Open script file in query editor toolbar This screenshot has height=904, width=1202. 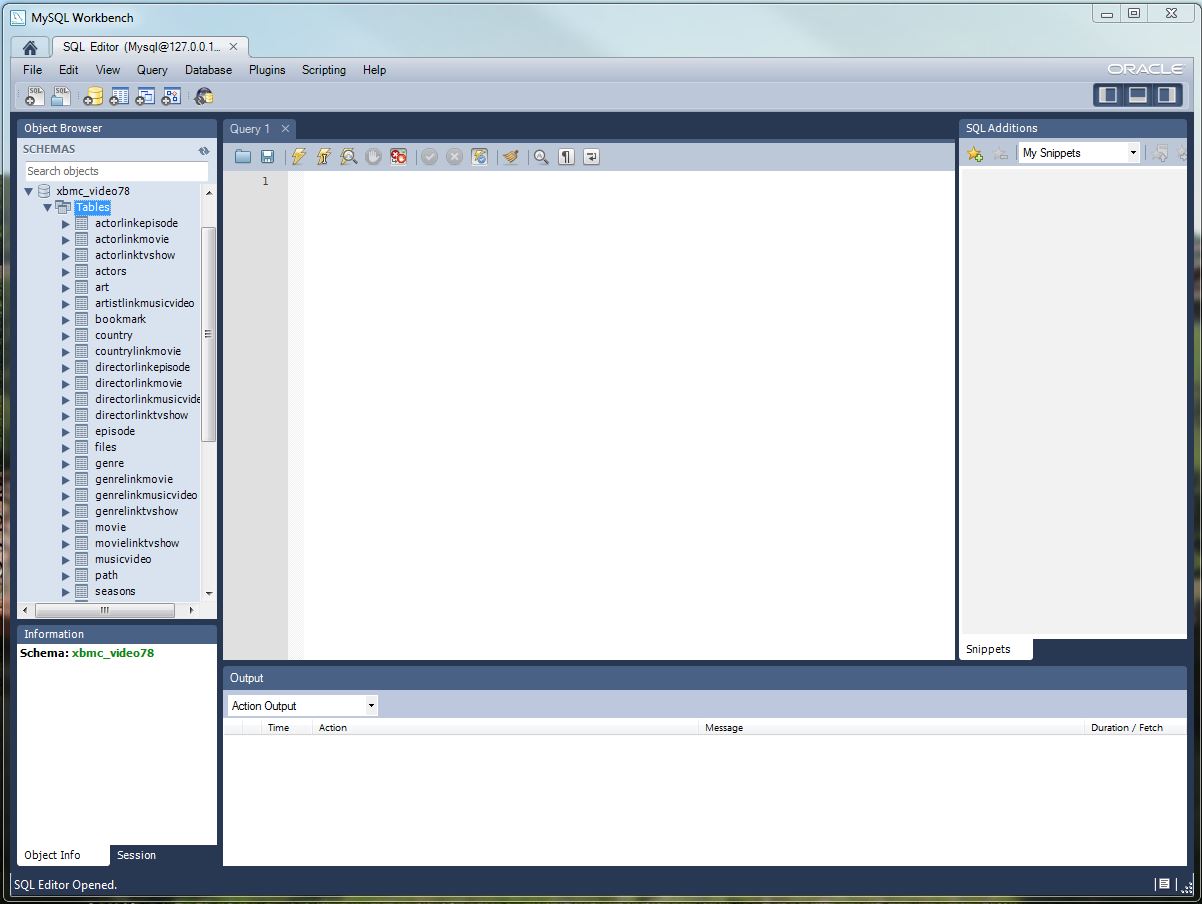[x=243, y=157]
